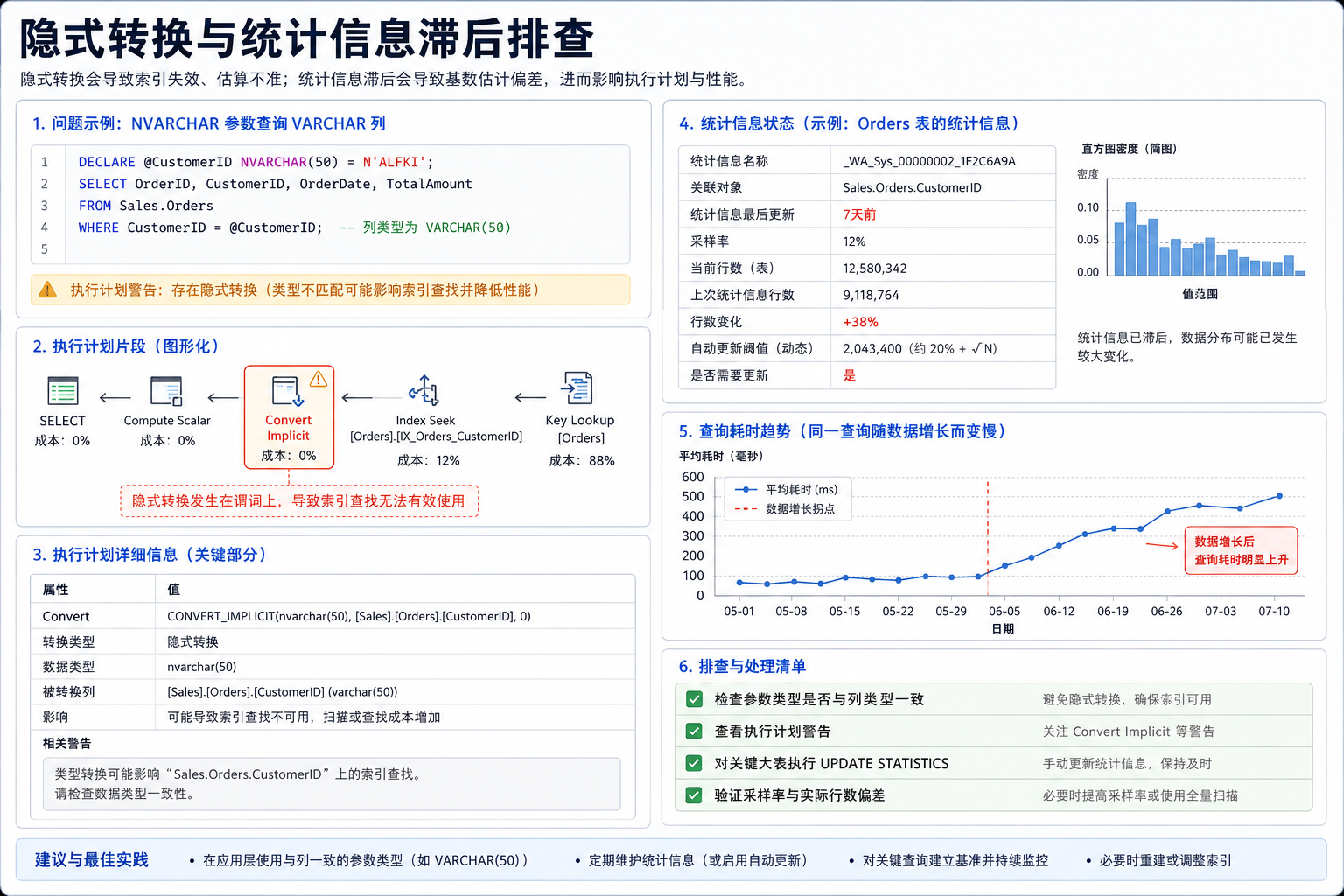Click the red 隐式转换发生在谓词上 callout
Screen dimensions: 1344x896
299,501
